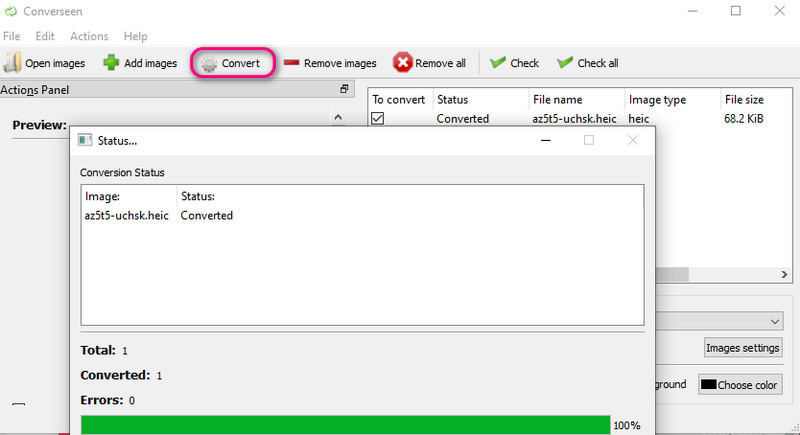Open the Help menu
Viewport: 800px width, 435px height.
click(x=135, y=36)
